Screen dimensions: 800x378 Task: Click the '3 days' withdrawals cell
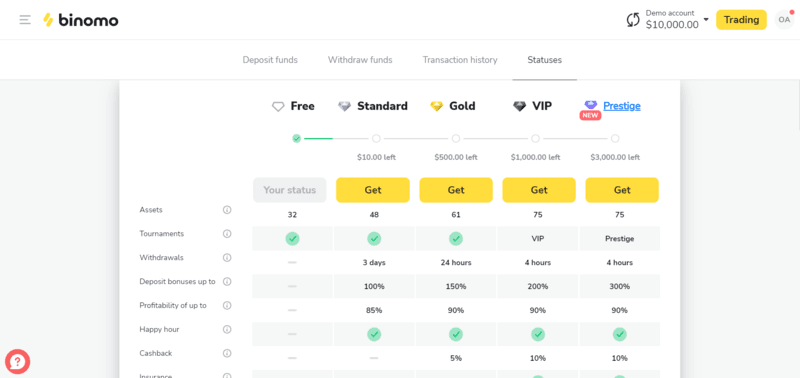click(x=374, y=263)
